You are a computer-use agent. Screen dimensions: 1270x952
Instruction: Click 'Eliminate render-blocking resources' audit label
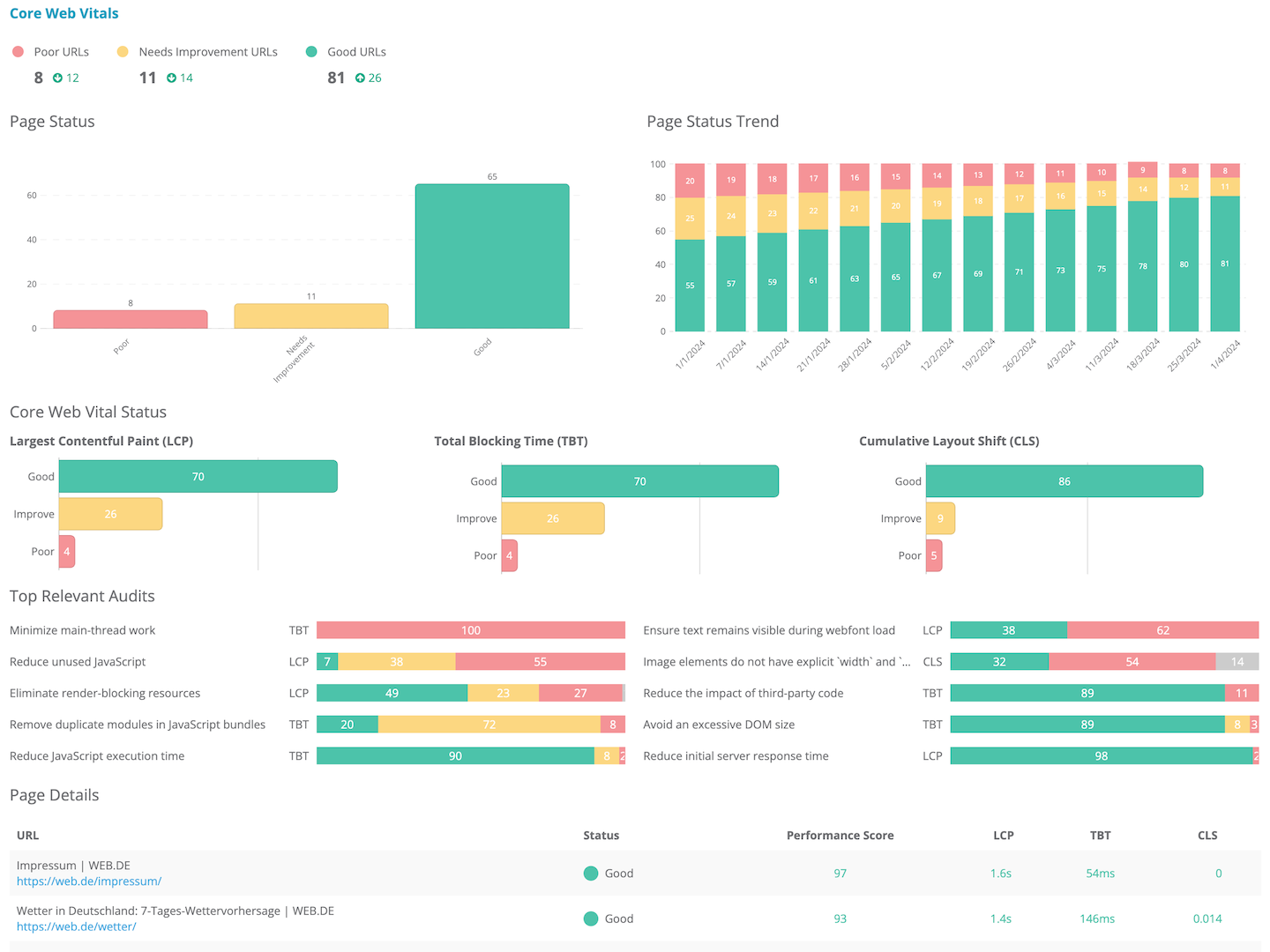click(105, 694)
